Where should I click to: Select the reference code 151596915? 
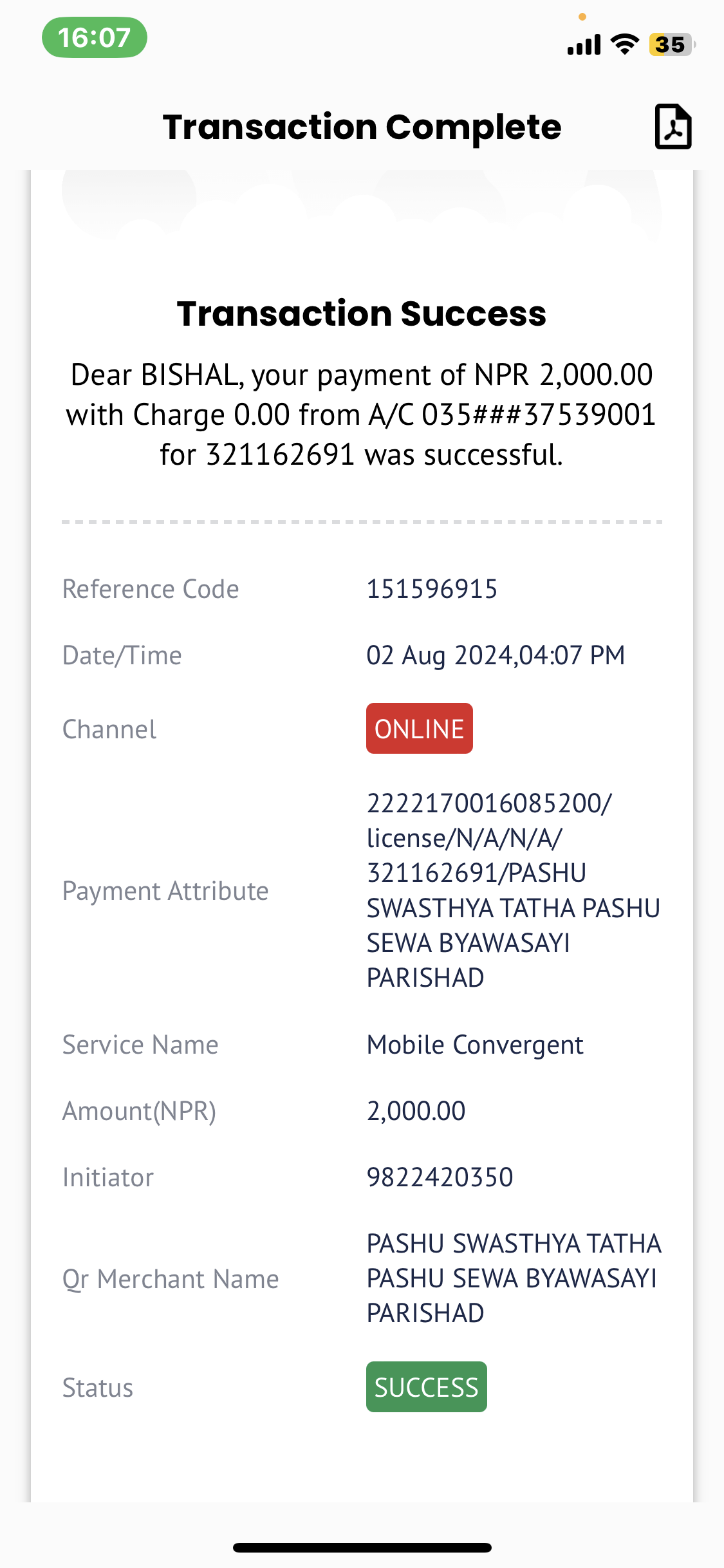tap(432, 589)
